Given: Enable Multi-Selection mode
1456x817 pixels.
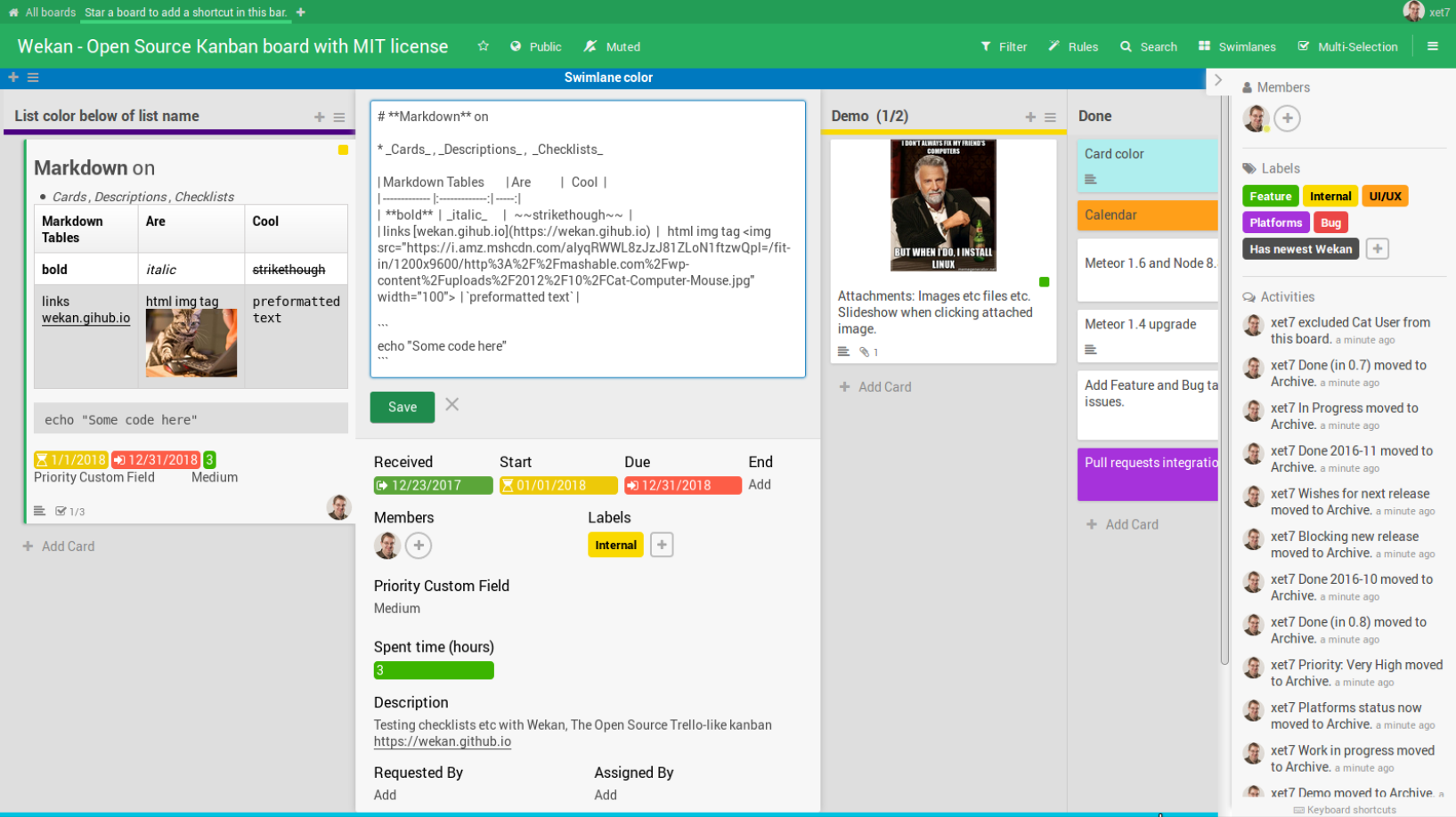Looking at the screenshot, I should point(1348,46).
